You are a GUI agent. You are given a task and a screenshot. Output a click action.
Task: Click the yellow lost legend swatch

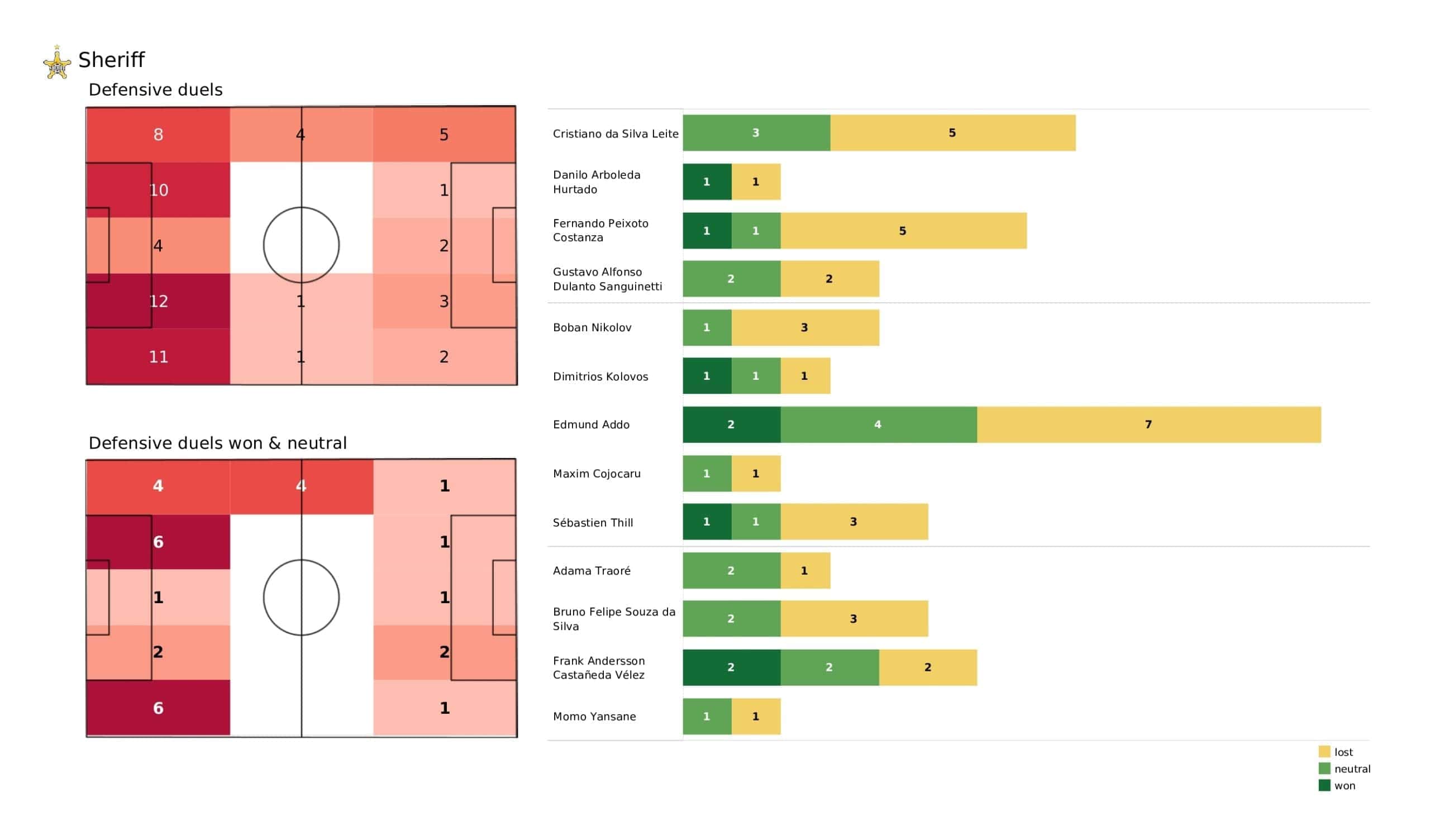click(x=1324, y=752)
